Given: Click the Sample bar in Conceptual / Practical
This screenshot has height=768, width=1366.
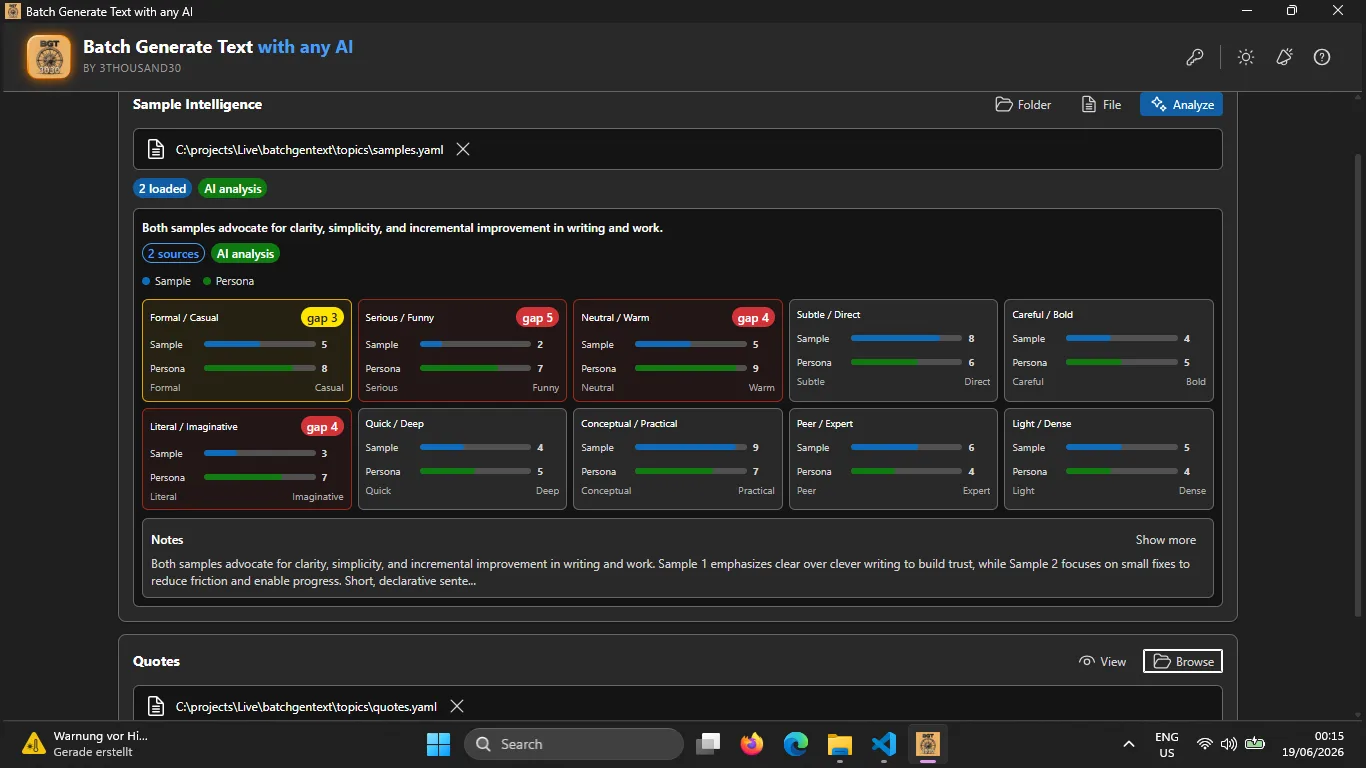Looking at the screenshot, I should pos(690,447).
